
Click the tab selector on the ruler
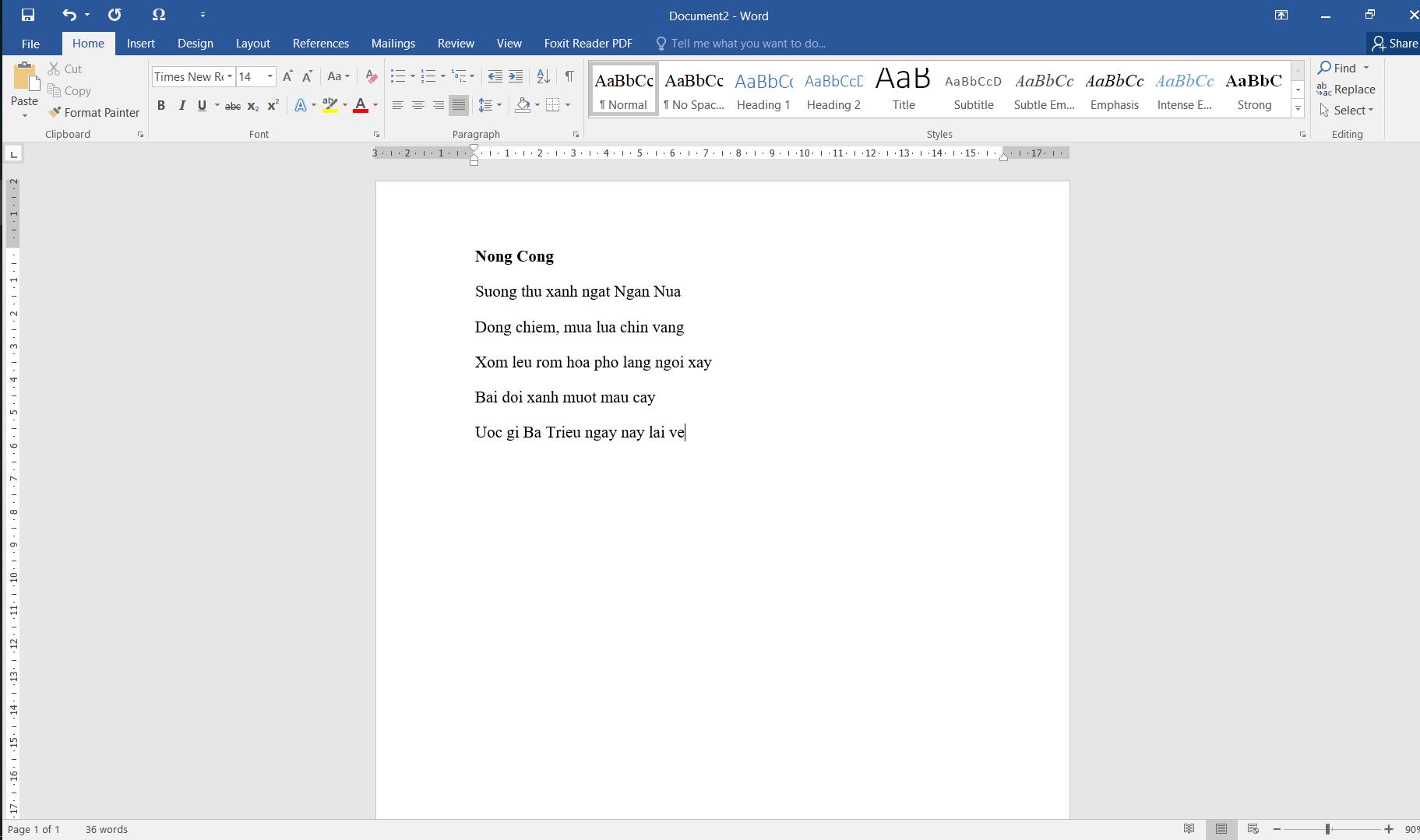coord(13,154)
